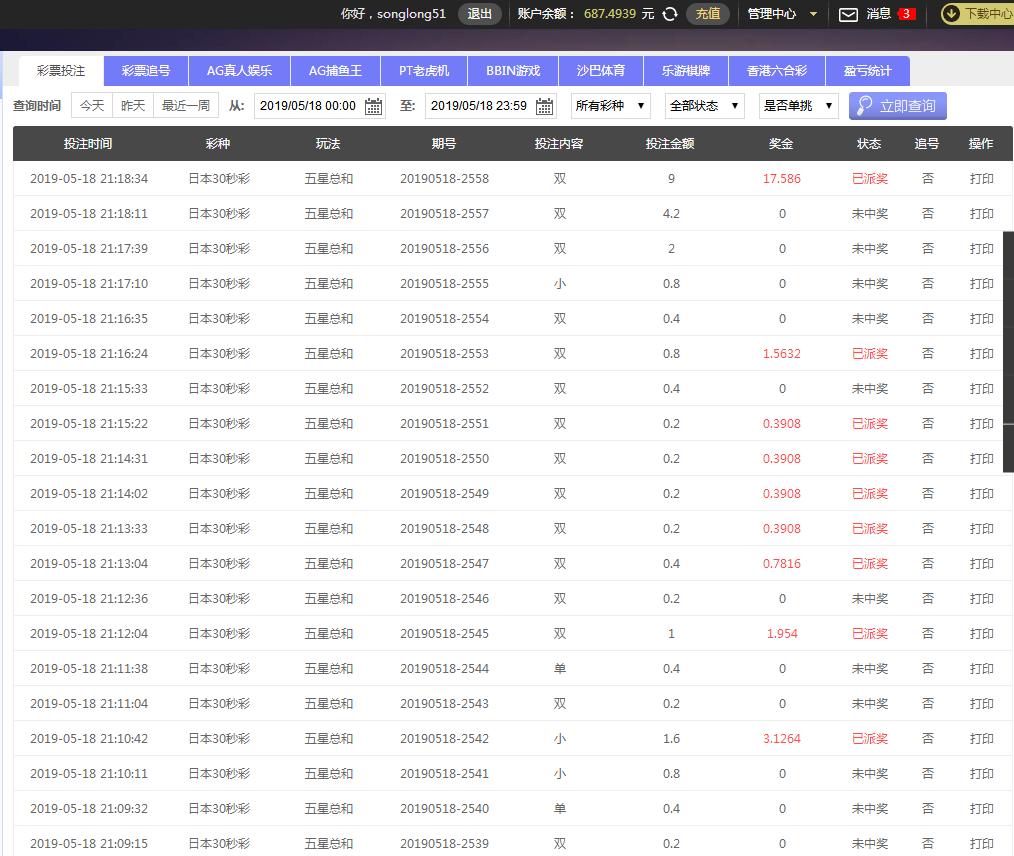Screen dimensions: 1014x856
Task: Open the 是否单挑 dropdown
Action: (x=798, y=106)
